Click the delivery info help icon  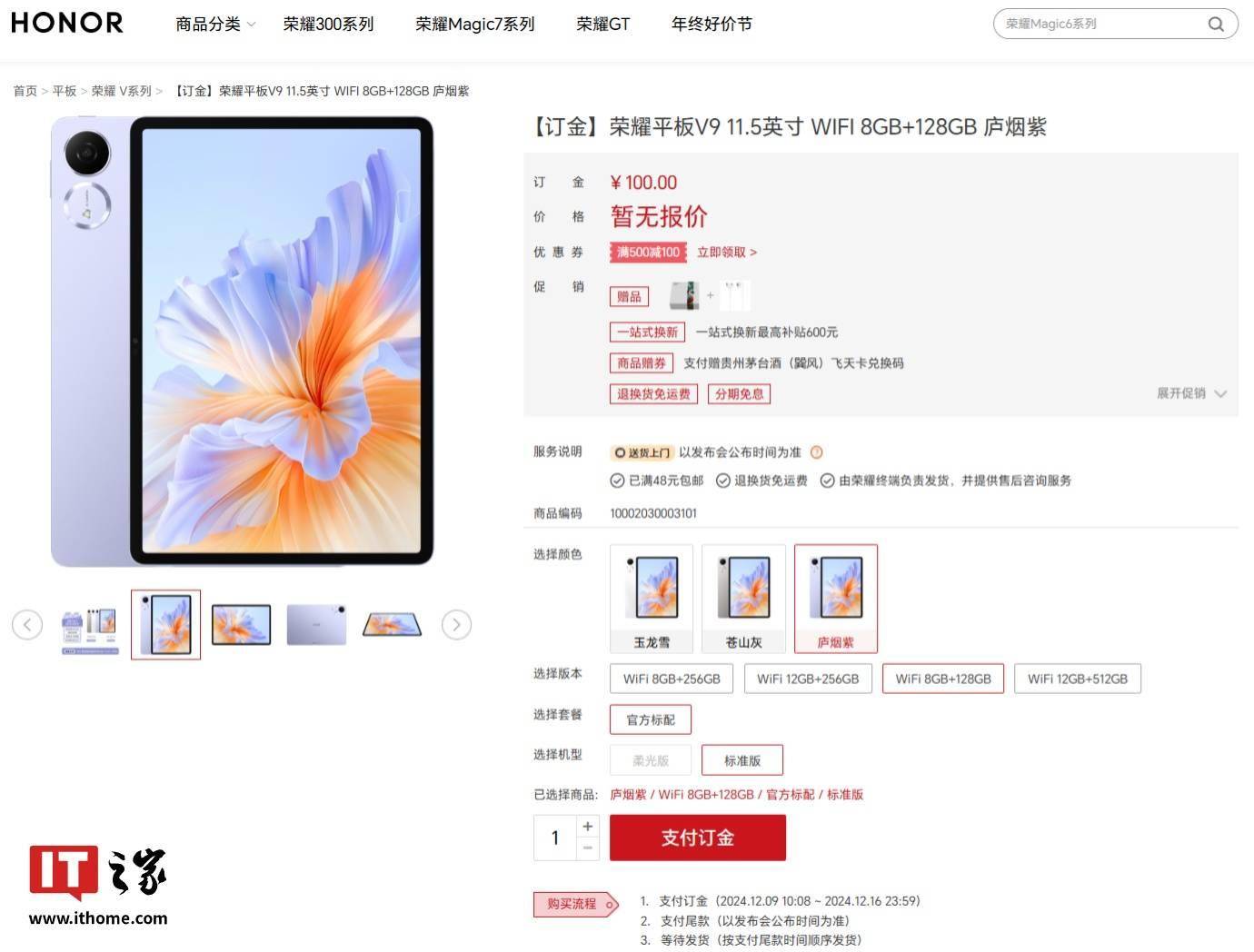tap(816, 452)
